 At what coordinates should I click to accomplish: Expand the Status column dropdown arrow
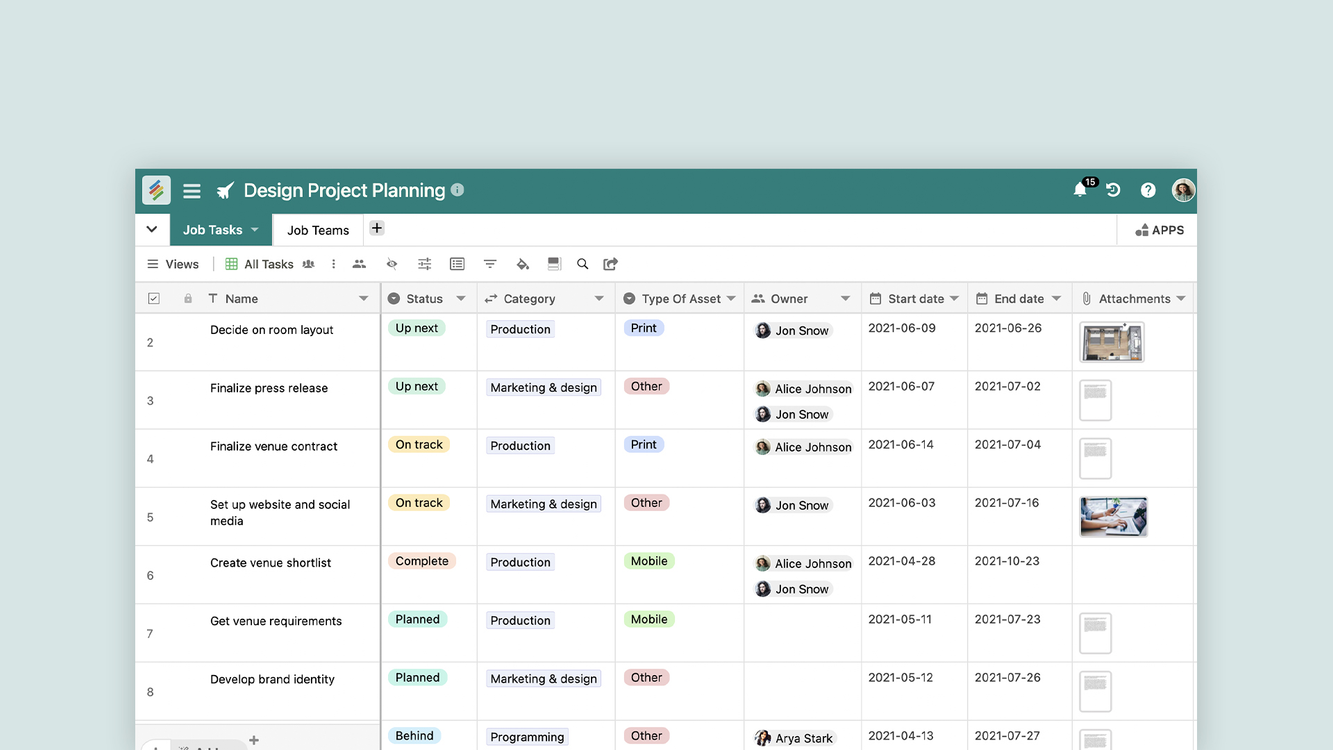point(461,298)
